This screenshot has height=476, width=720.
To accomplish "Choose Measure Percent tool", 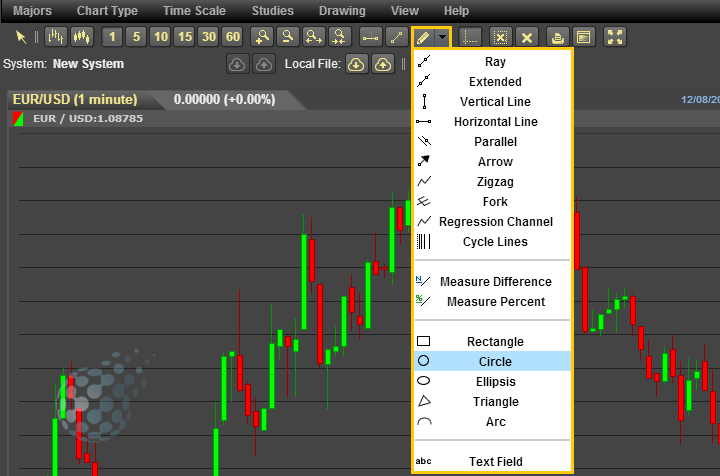I will pos(492,302).
